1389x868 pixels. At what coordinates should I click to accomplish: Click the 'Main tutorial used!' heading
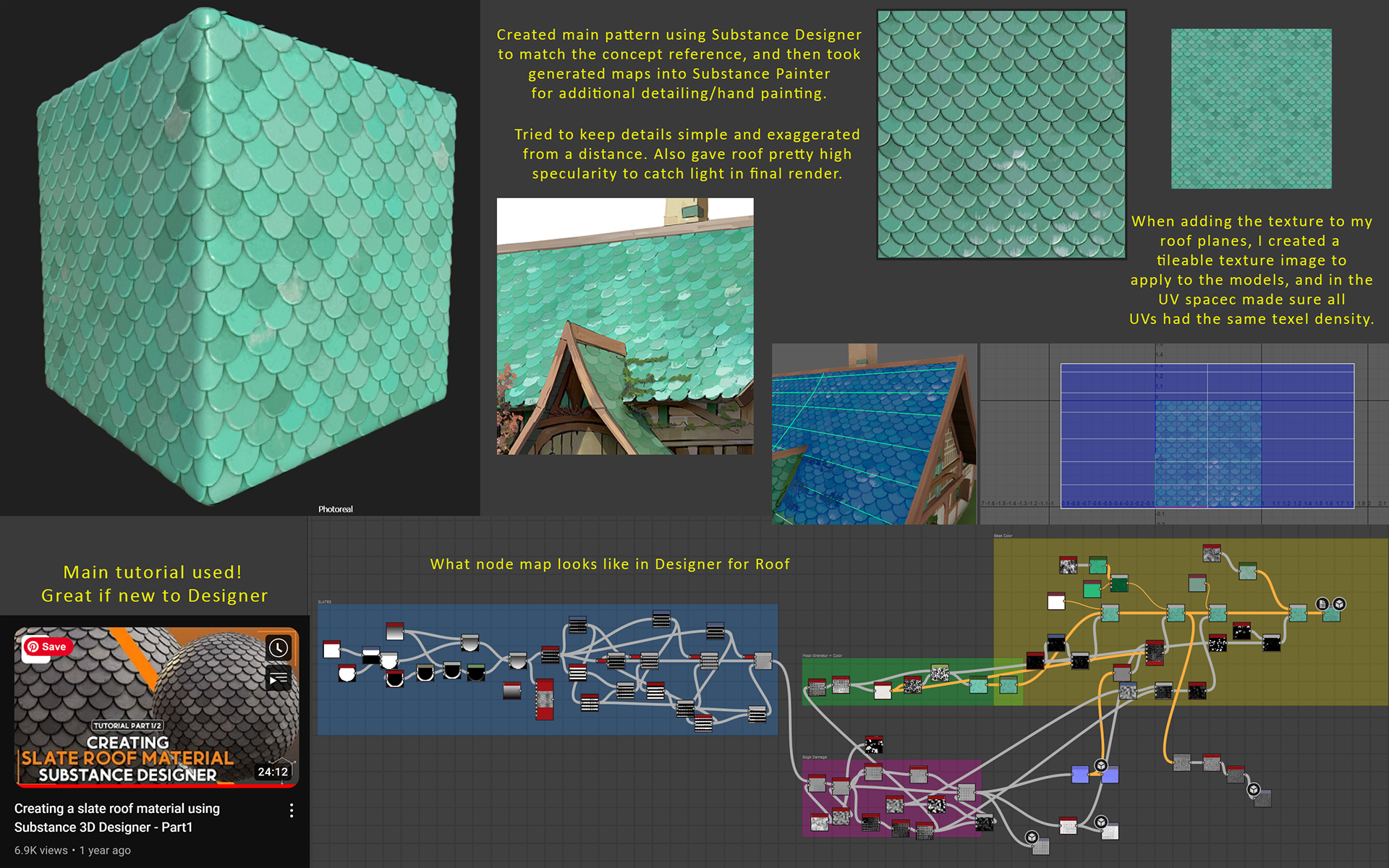[153, 572]
